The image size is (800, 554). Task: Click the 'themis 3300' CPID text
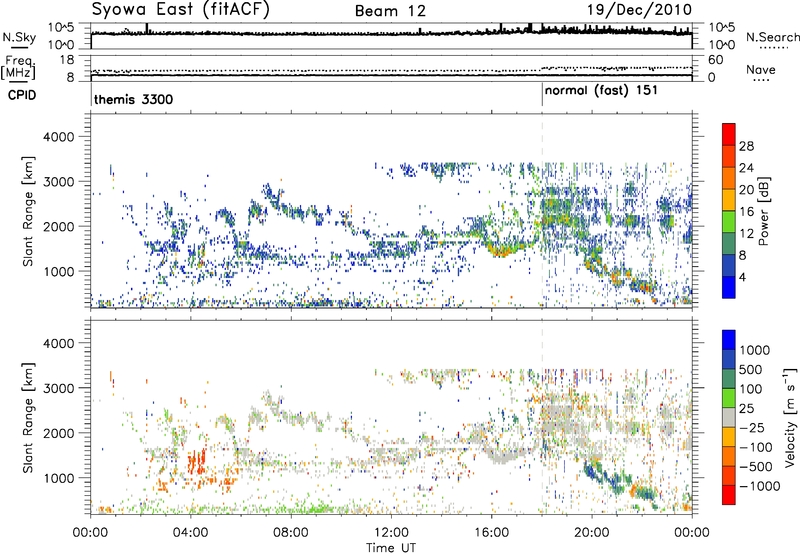coord(133,99)
